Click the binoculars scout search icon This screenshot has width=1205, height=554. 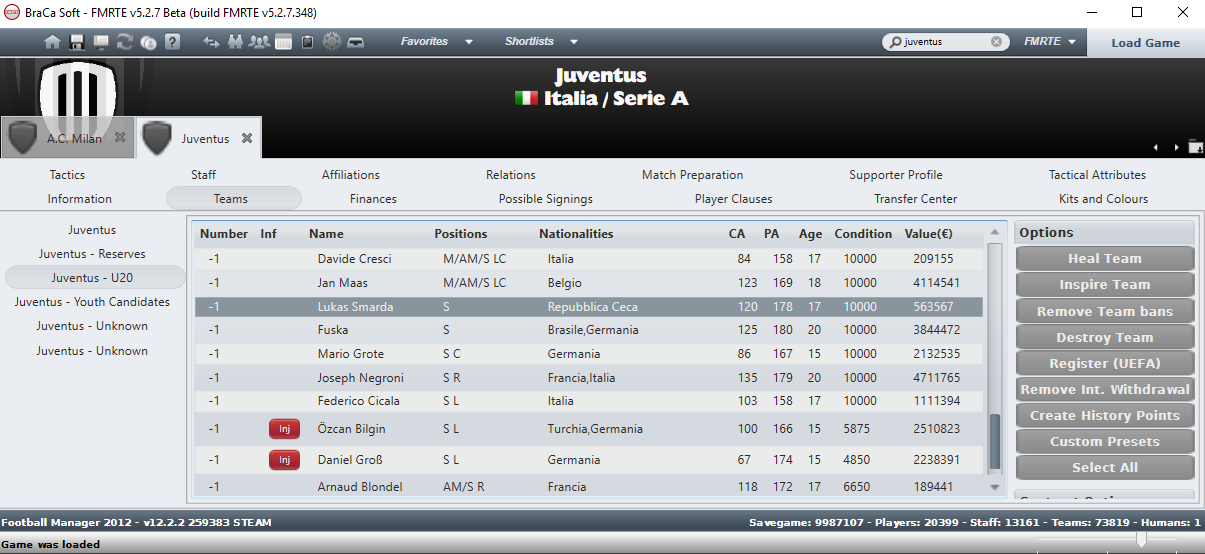point(236,42)
